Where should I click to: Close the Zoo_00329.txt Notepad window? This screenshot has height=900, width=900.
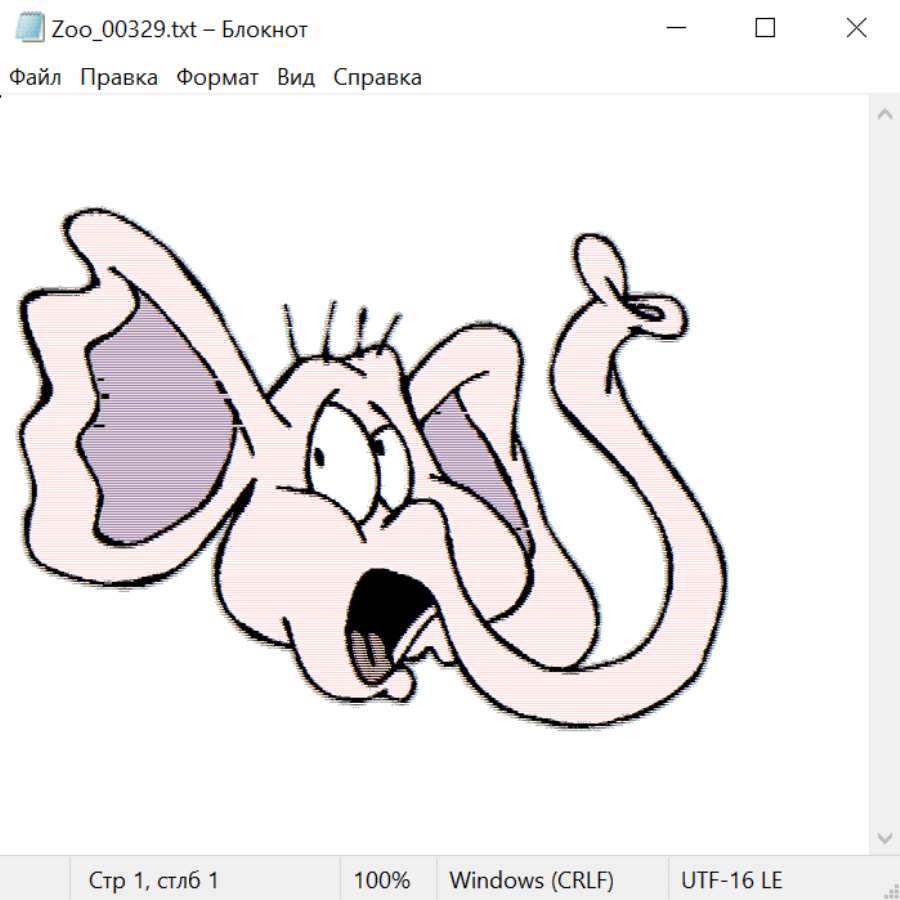[856, 29]
